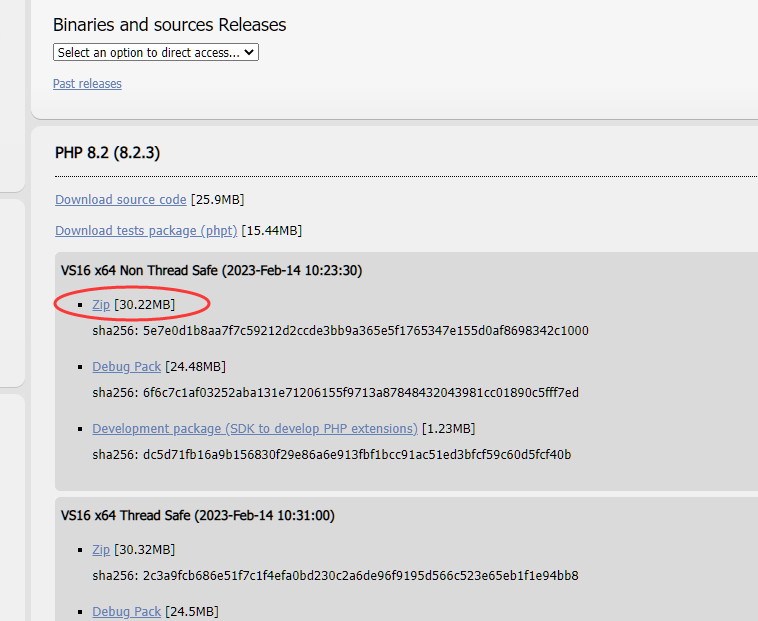This screenshot has width=758, height=621.
Task: Download the Debug Pack [24.48MB]
Action: (x=127, y=367)
